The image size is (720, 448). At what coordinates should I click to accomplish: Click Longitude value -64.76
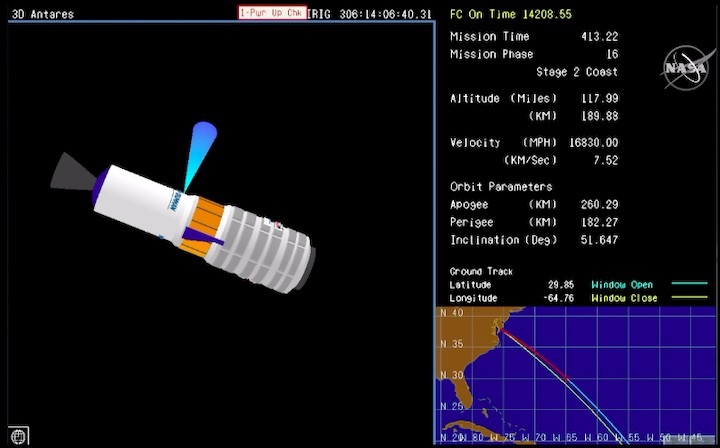pyautogui.click(x=558, y=298)
